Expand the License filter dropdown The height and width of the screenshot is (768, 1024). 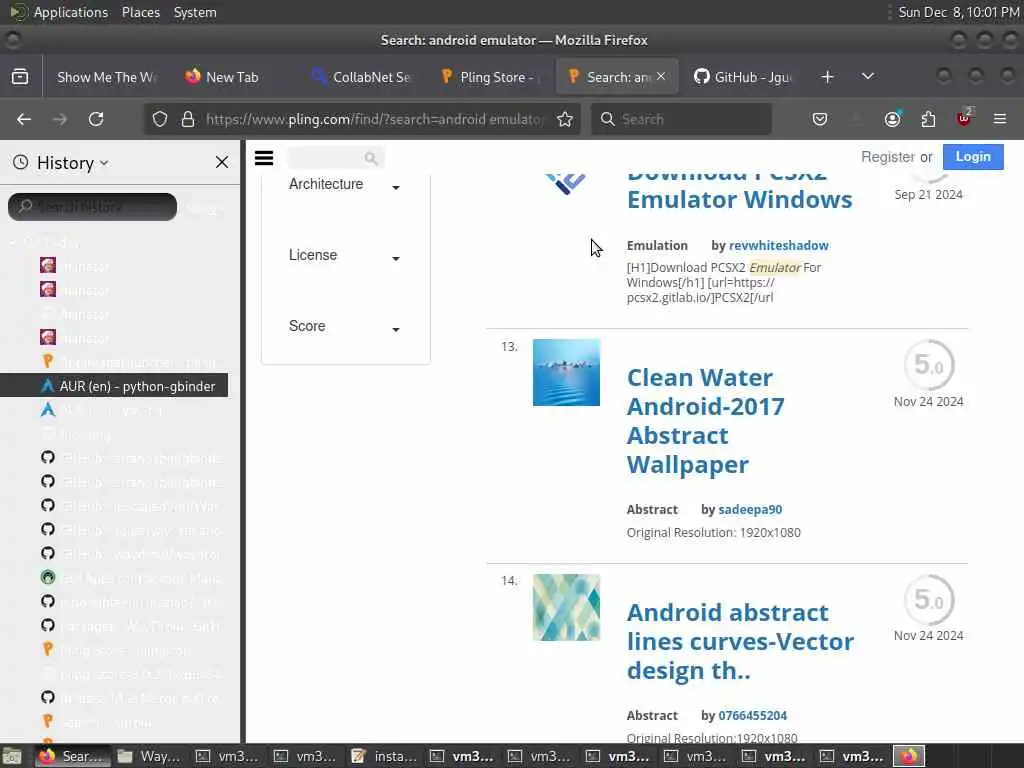(x=344, y=255)
